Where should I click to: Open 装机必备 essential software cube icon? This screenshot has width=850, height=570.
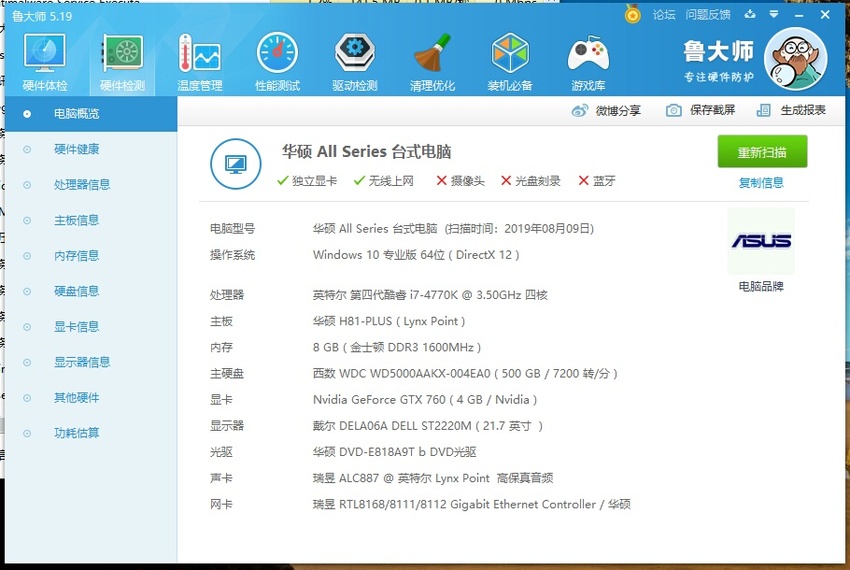point(510,61)
